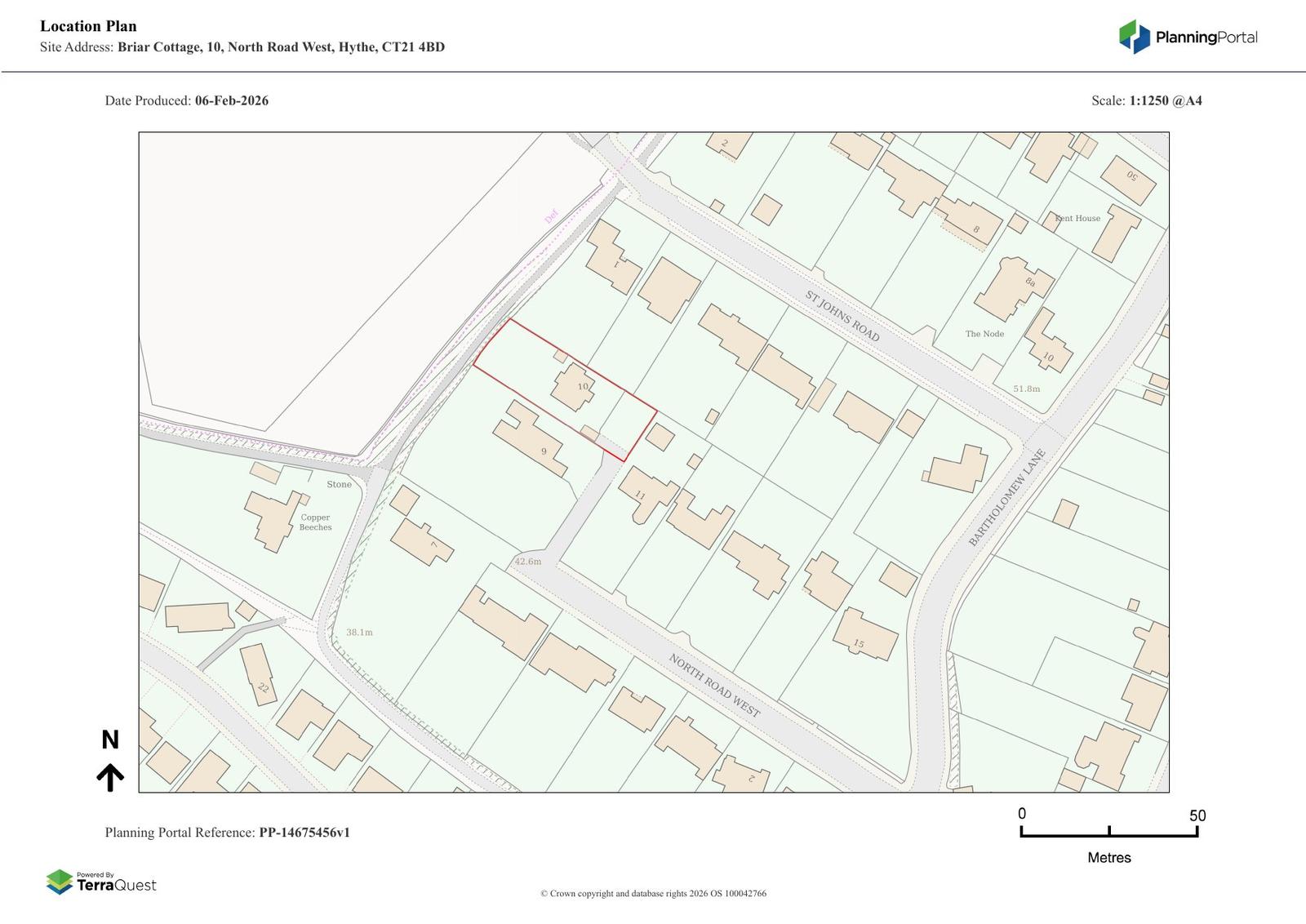
Task: Click the Planning Portal logo icon
Action: click(1133, 37)
